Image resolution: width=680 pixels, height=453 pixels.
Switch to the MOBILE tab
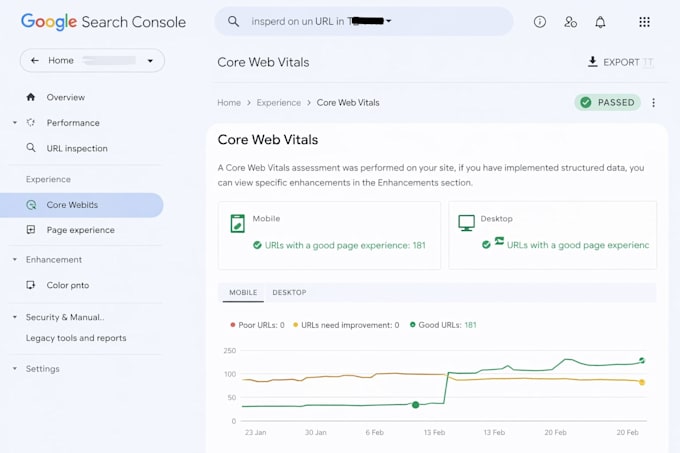(x=243, y=293)
